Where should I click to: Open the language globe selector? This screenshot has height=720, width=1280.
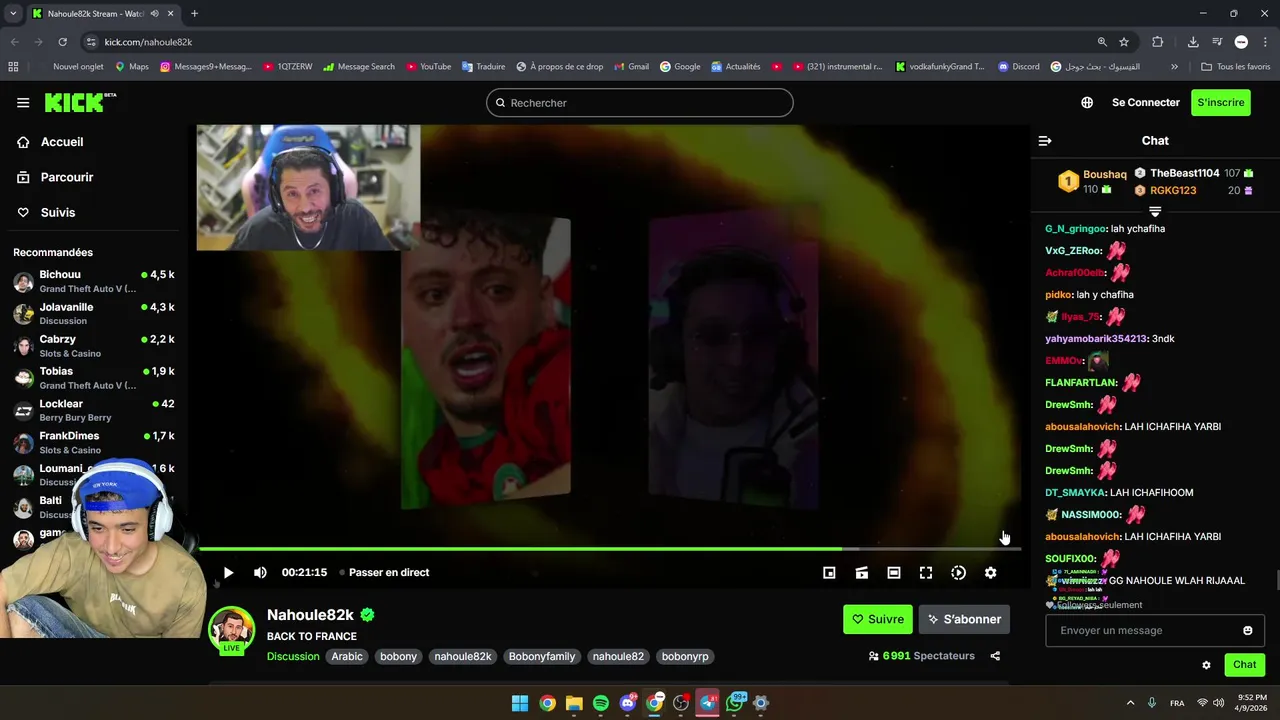pyautogui.click(x=1087, y=102)
